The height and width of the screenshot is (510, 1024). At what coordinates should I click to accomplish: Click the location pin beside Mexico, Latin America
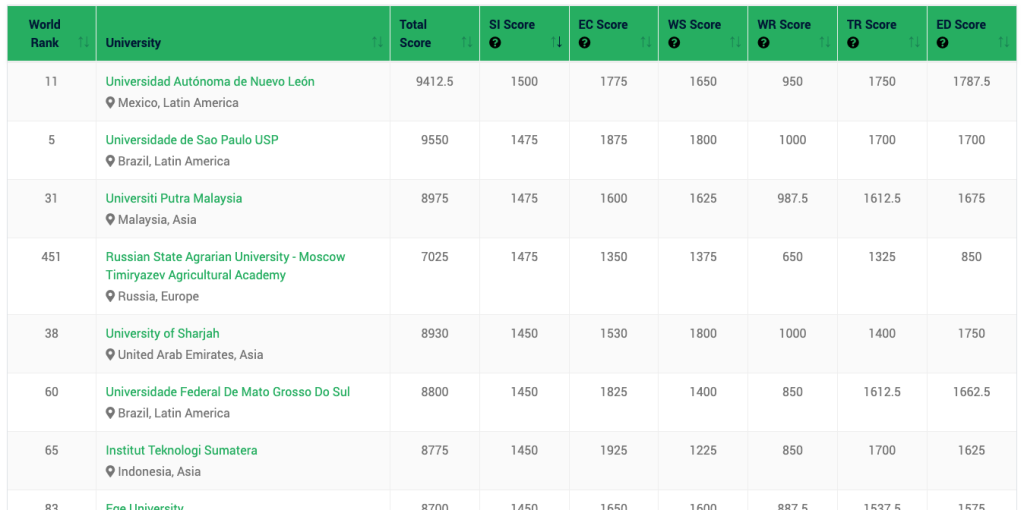(x=111, y=103)
